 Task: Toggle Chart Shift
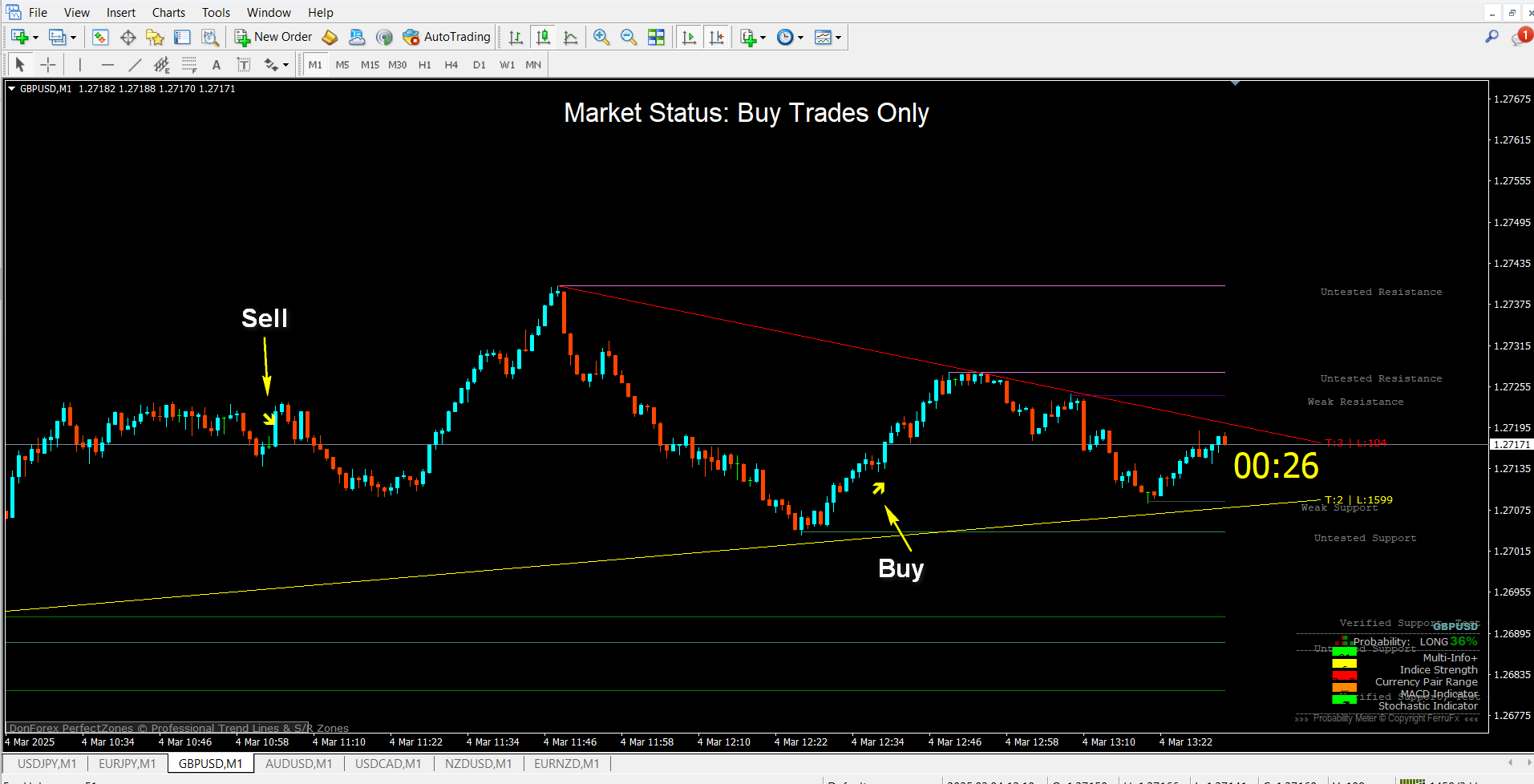pyautogui.click(x=717, y=37)
